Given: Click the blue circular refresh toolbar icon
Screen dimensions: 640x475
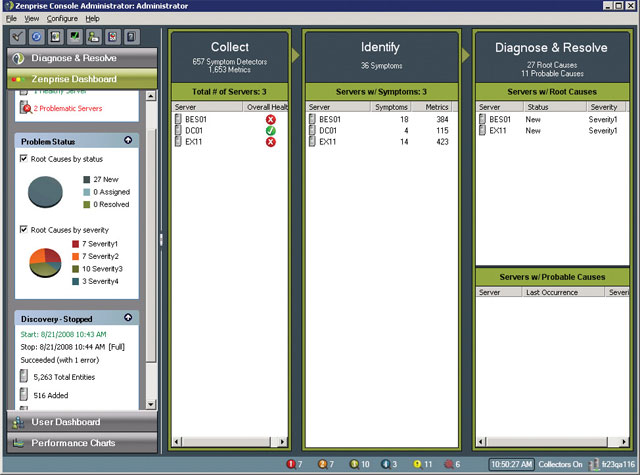Looking at the screenshot, I should tap(36, 37).
